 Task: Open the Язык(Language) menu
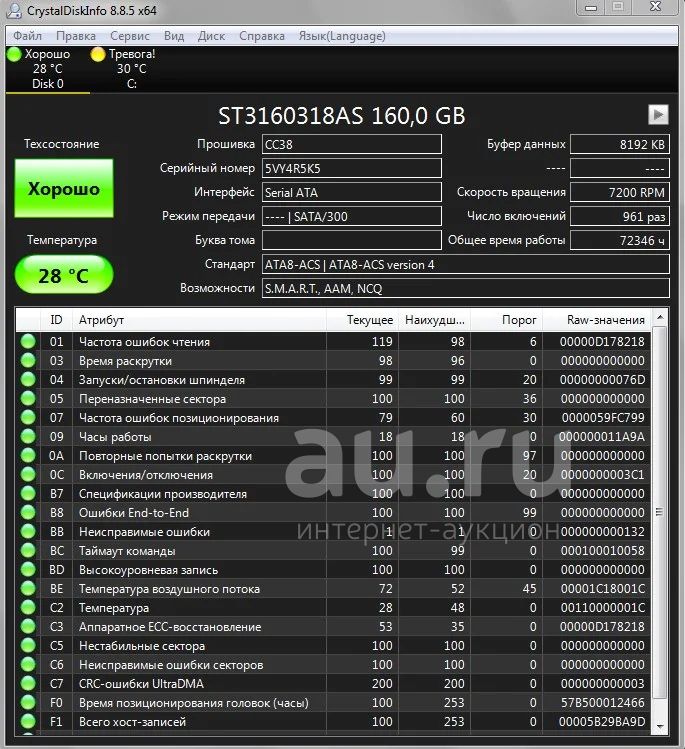tap(342, 36)
